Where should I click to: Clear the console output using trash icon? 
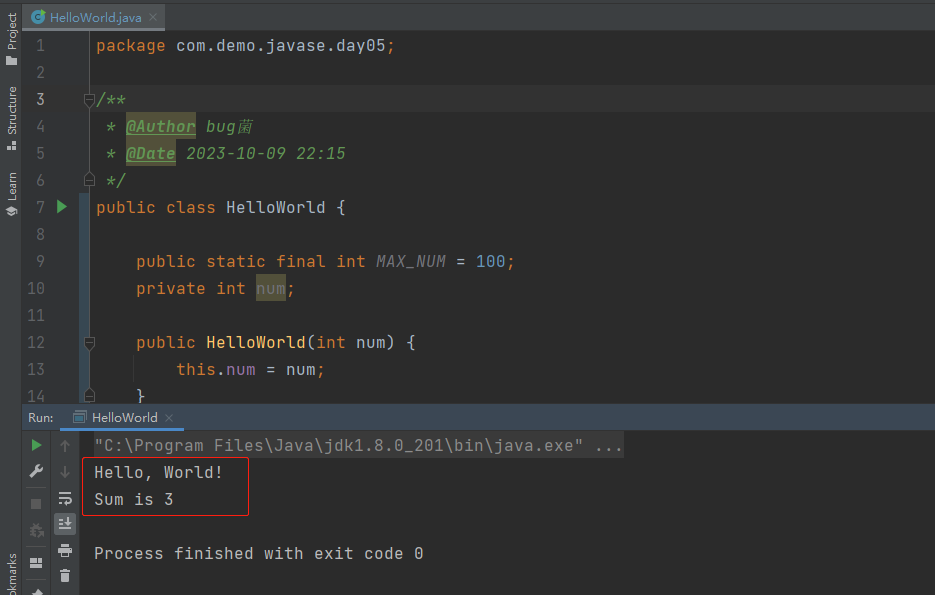pos(65,576)
